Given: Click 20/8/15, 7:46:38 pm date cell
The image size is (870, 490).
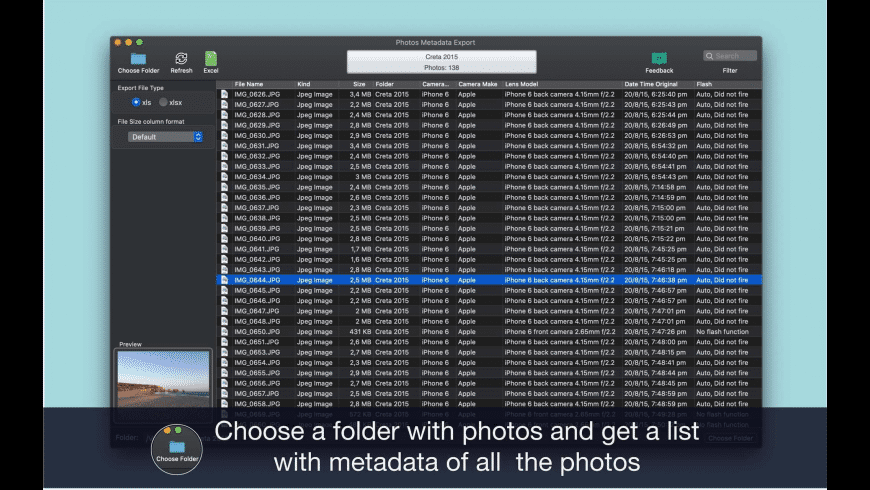Looking at the screenshot, I should pyautogui.click(x=655, y=280).
